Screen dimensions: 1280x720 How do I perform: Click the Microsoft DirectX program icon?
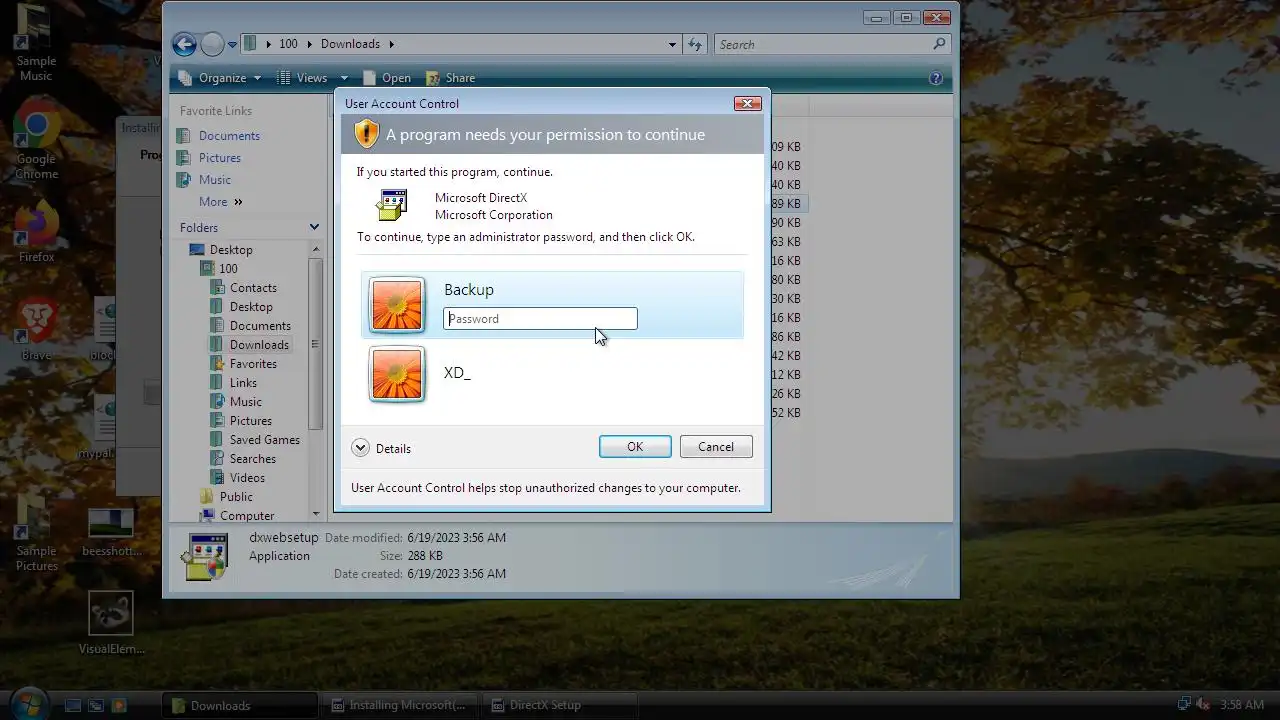click(x=392, y=205)
